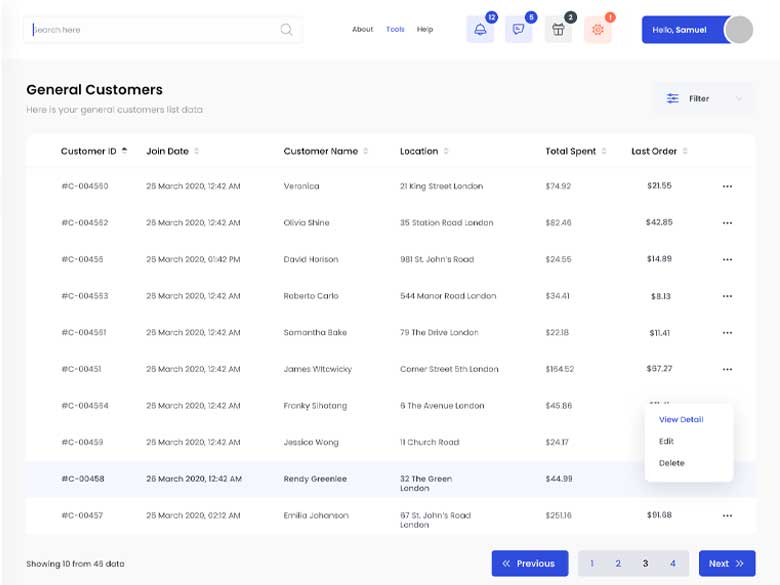This screenshot has height=585, width=780.
Task: Click customer ID #C-00457
Action: pos(82,515)
